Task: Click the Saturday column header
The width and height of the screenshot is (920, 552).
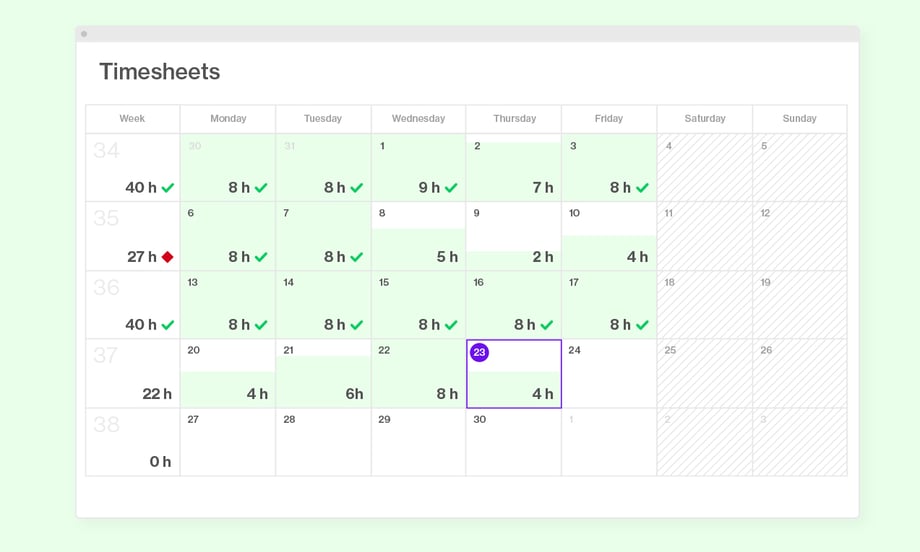Action: pos(705,118)
